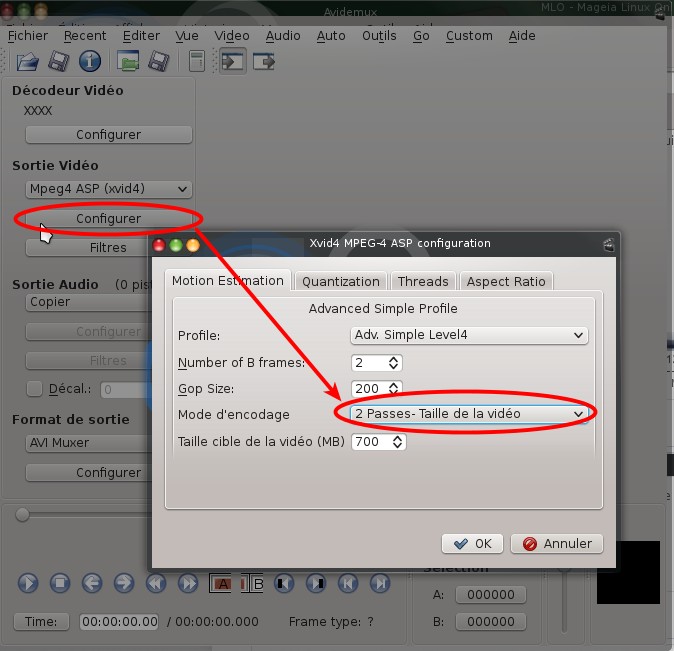The width and height of the screenshot is (674, 651).
Task: Select the output preview mode icon
Action: pyautogui.click(x=263, y=61)
